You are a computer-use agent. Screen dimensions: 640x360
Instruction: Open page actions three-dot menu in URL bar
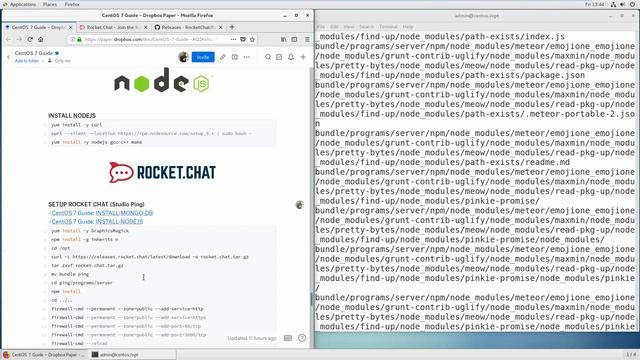coord(233,39)
